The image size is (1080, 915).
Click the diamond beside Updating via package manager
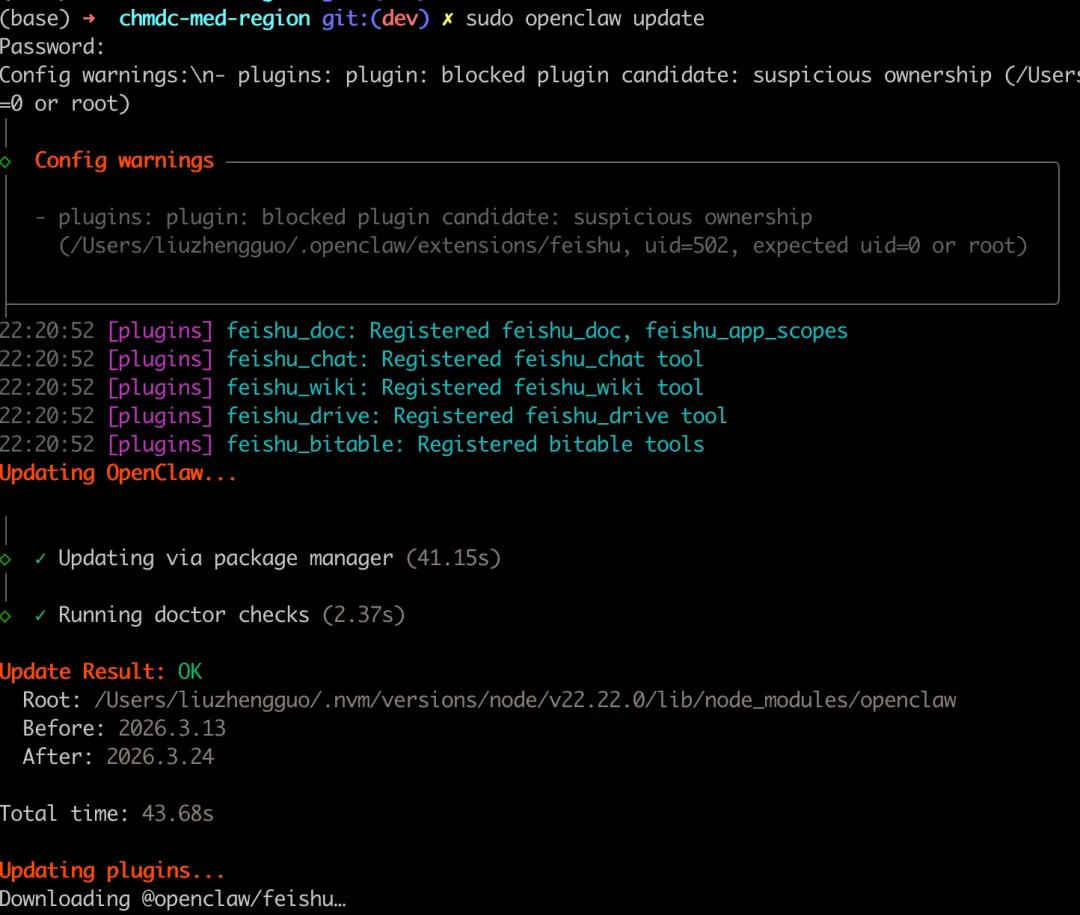point(6,559)
